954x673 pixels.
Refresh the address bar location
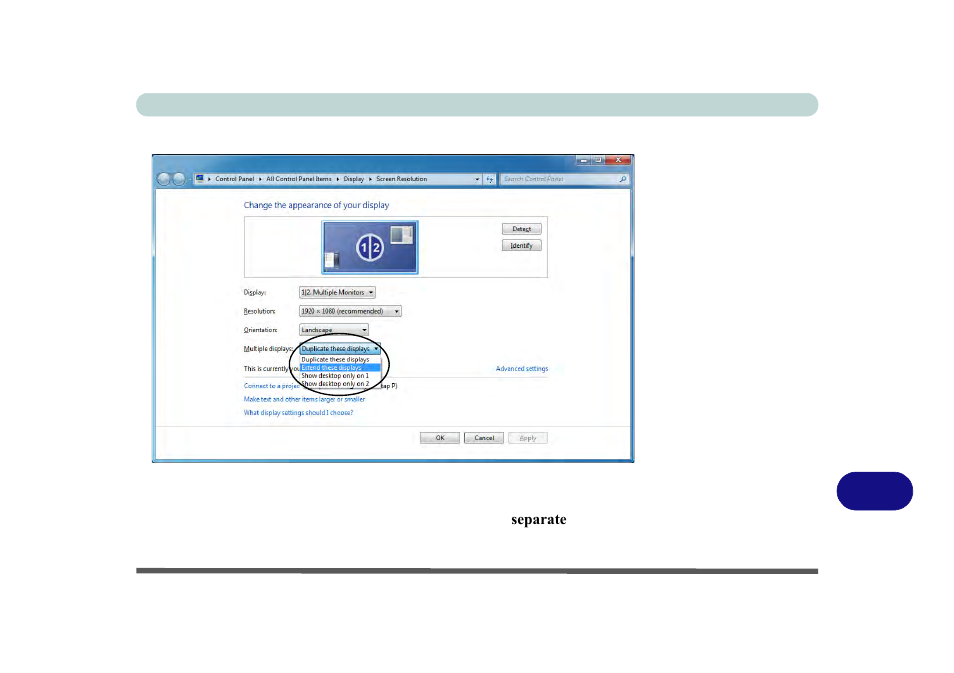click(490, 179)
